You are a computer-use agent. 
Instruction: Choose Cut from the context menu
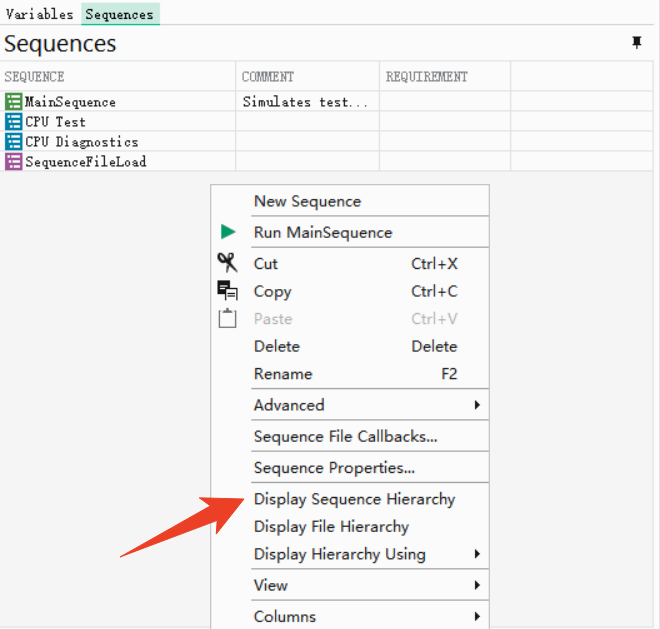[266, 264]
